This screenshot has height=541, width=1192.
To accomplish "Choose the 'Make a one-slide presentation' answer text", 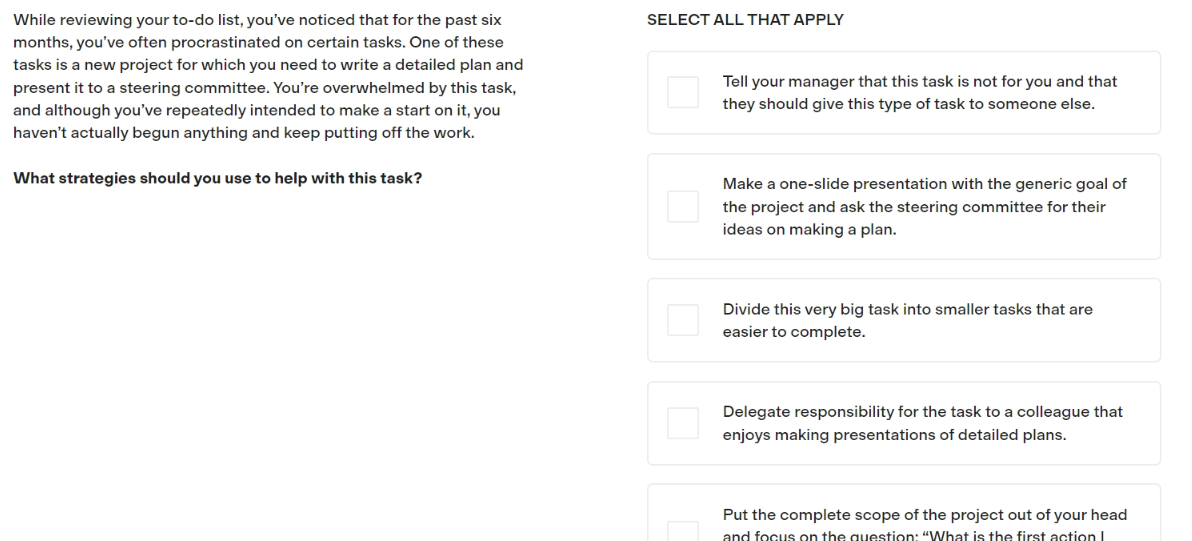I will [924, 207].
